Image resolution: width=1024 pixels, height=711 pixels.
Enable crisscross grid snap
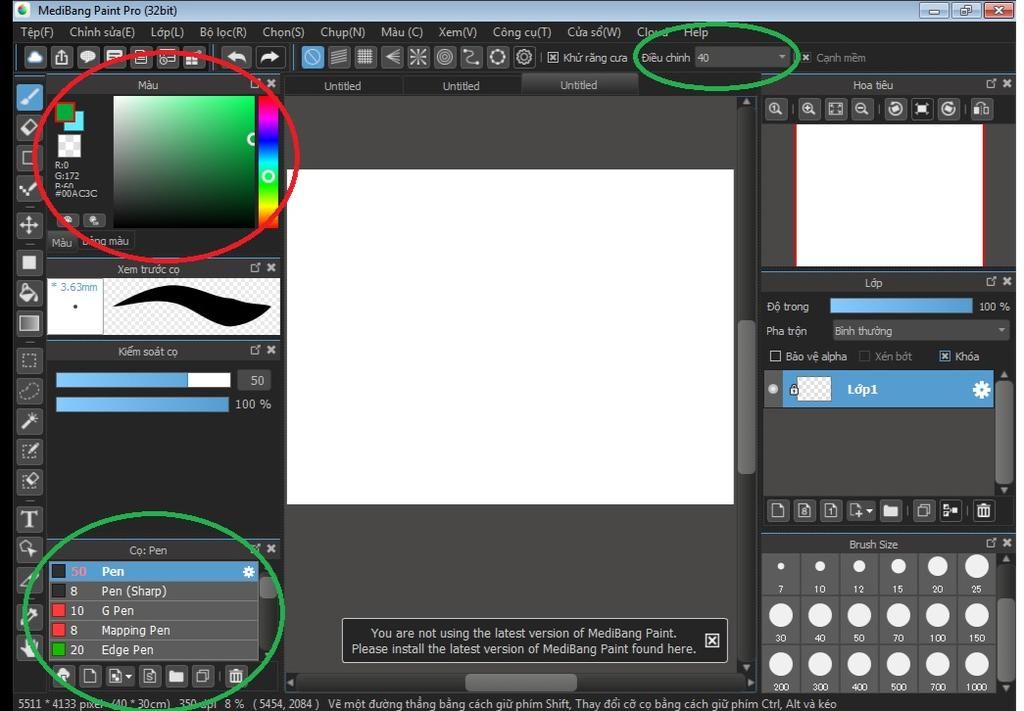coord(365,57)
